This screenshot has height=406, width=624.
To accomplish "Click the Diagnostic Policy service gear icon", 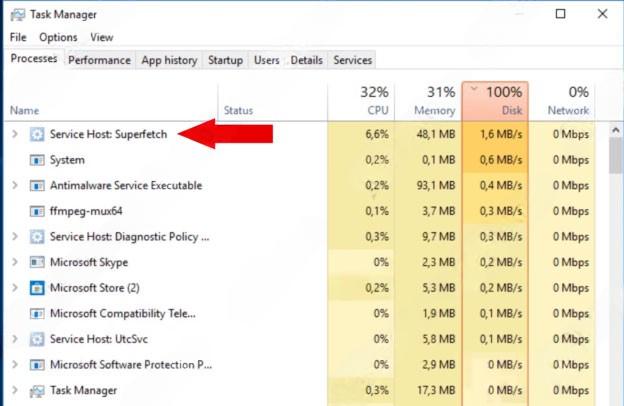I will [x=37, y=237].
